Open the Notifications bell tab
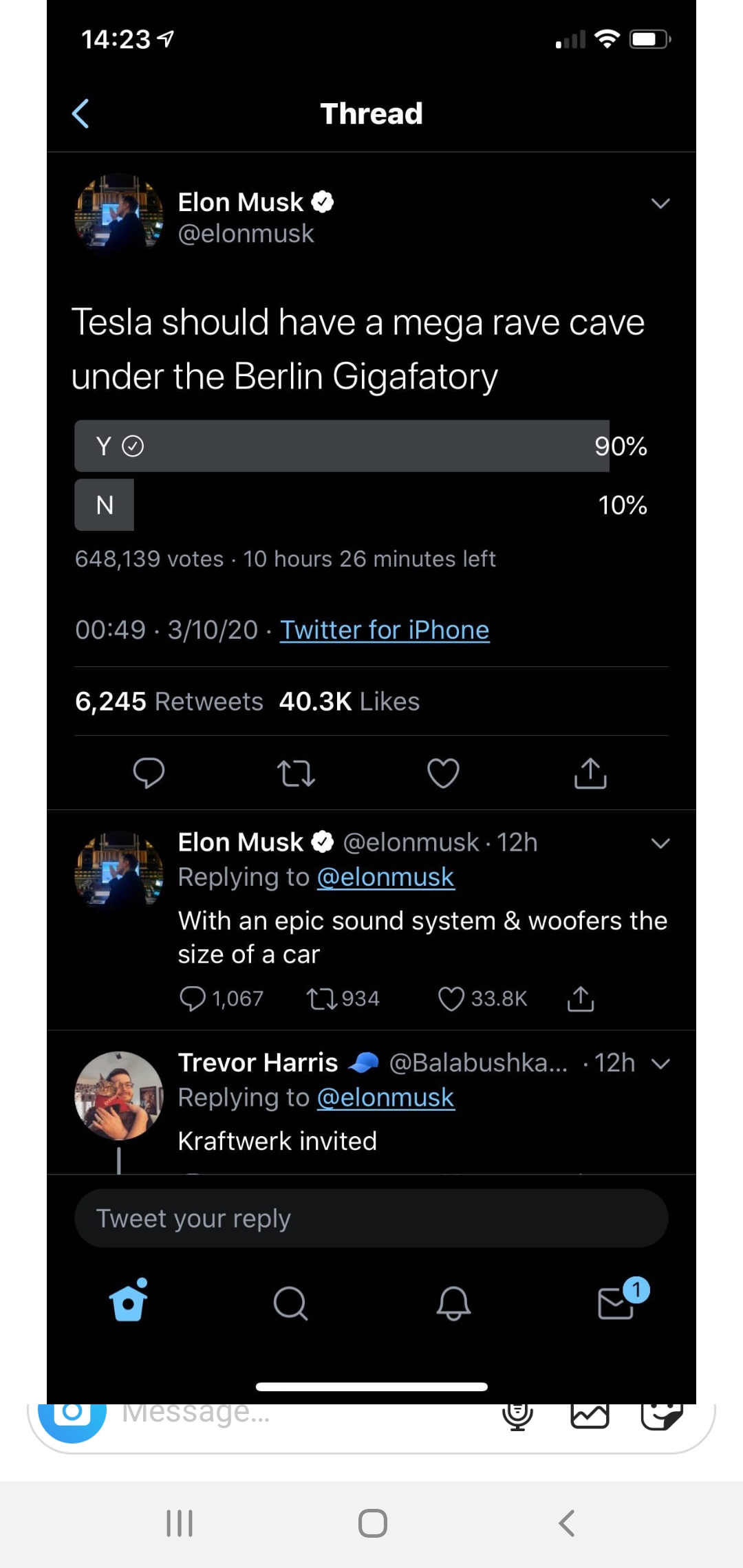The height and width of the screenshot is (1568, 743). [453, 1303]
